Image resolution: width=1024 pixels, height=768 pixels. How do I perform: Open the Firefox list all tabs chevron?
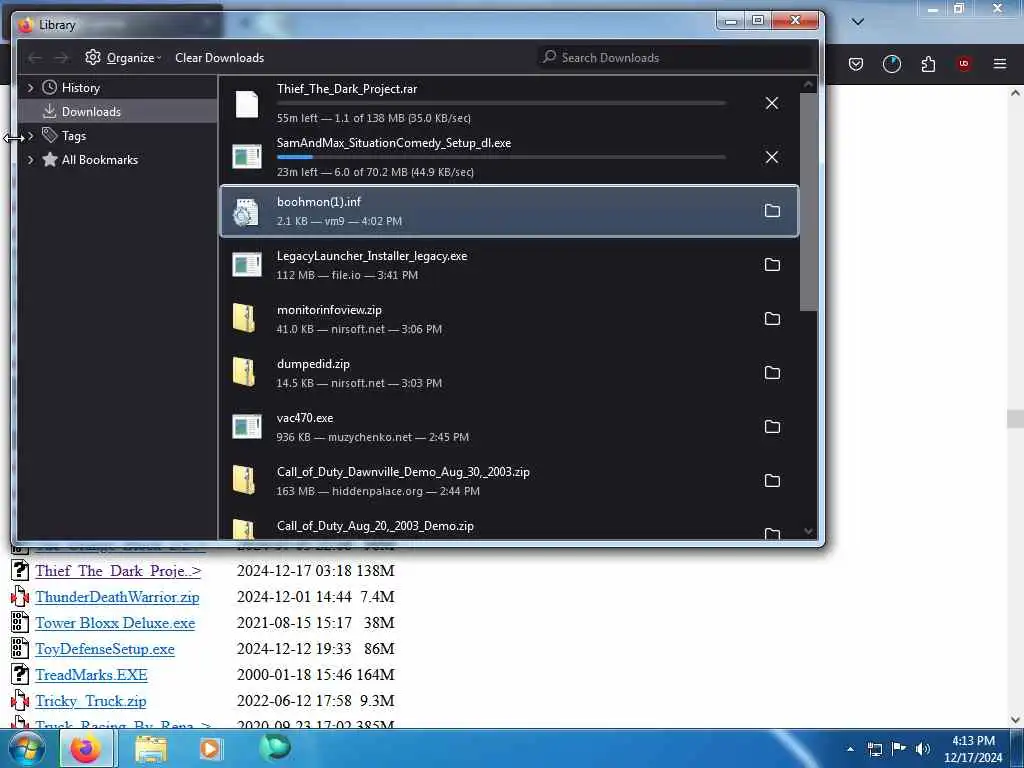pyautogui.click(x=858, y=22)
